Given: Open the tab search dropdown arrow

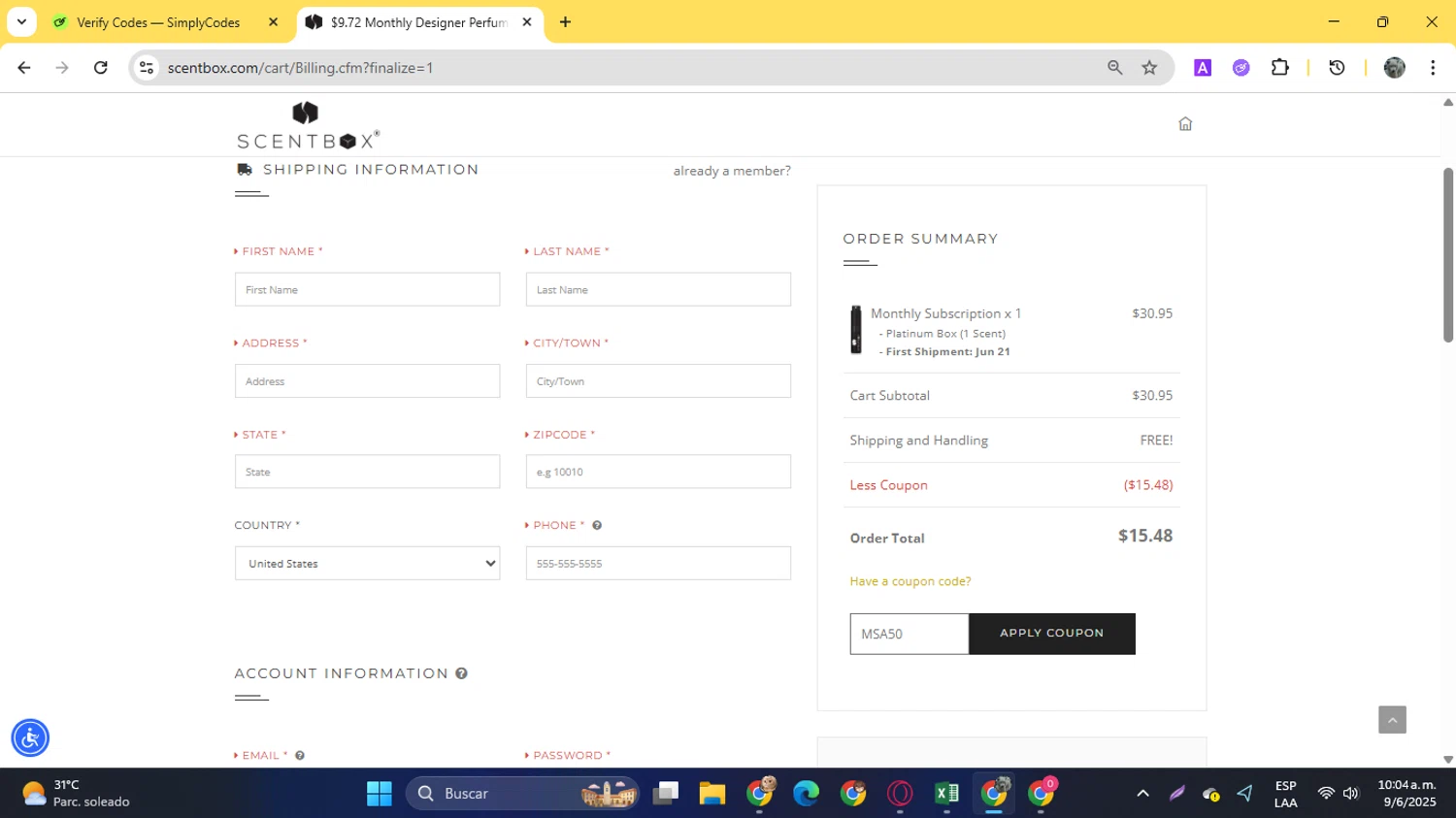Looking at the screenshot, I should coord(21,21).
